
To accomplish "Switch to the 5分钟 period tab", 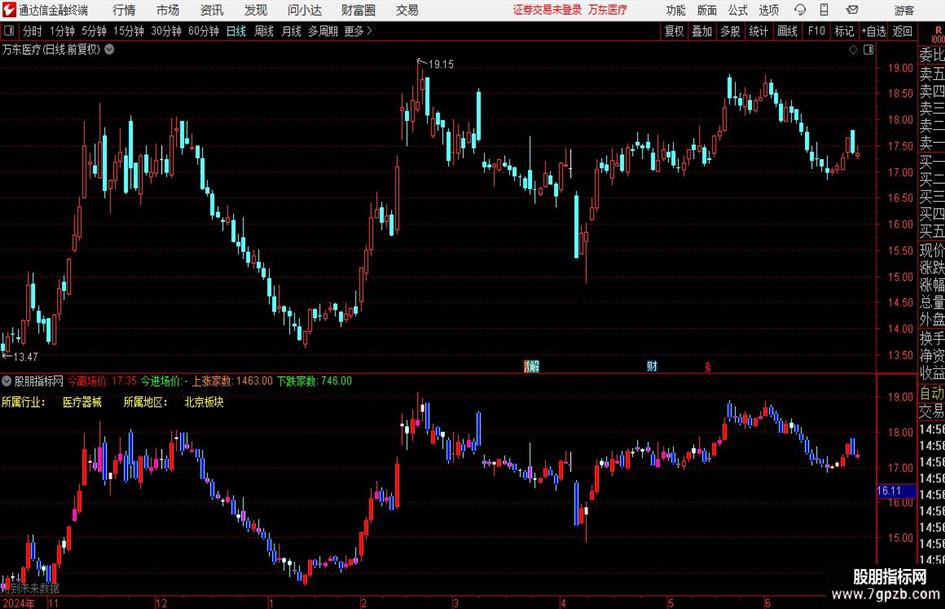I will (x=94, y=31).
